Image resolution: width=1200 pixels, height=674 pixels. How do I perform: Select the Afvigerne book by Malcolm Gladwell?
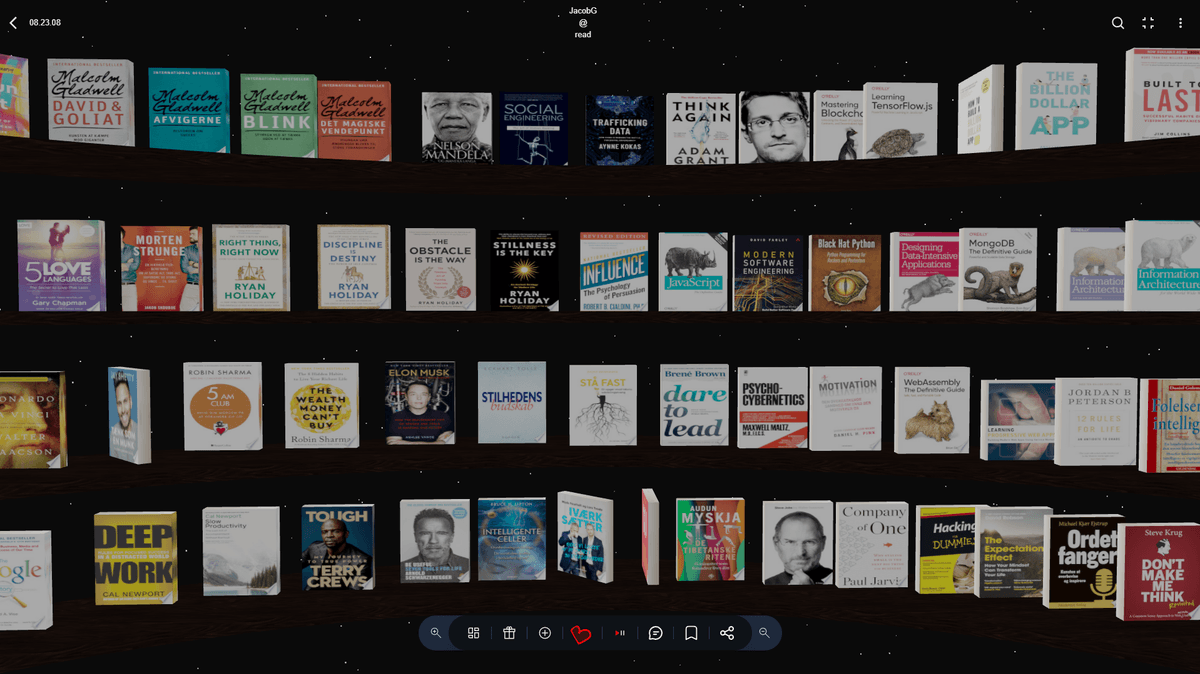[189, 110]
